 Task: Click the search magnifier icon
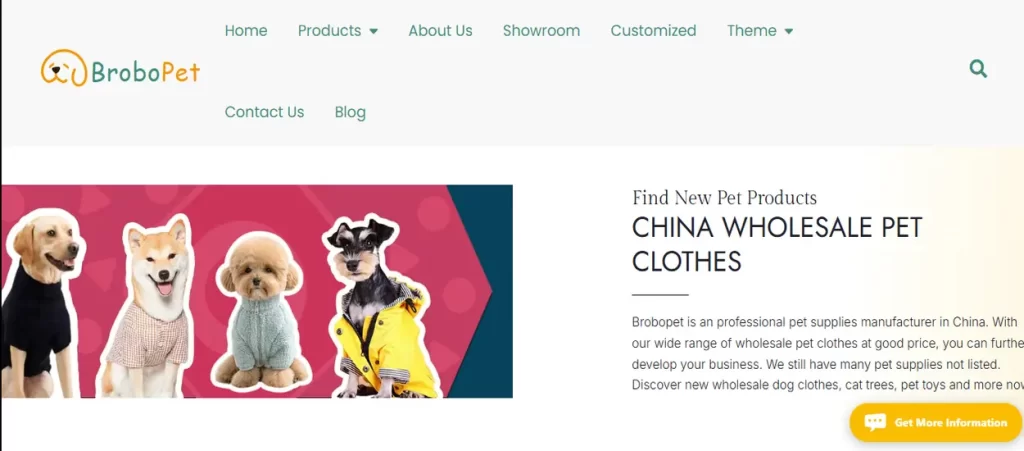(978, 69)
